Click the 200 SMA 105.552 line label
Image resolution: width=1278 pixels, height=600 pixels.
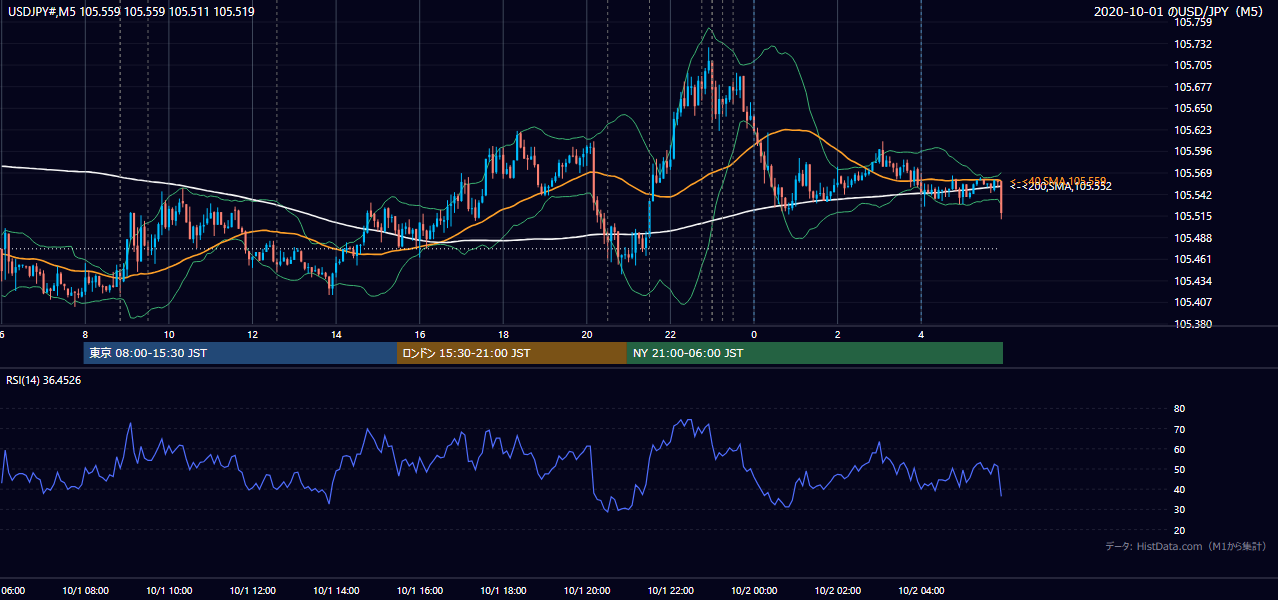click(1060, 187)
